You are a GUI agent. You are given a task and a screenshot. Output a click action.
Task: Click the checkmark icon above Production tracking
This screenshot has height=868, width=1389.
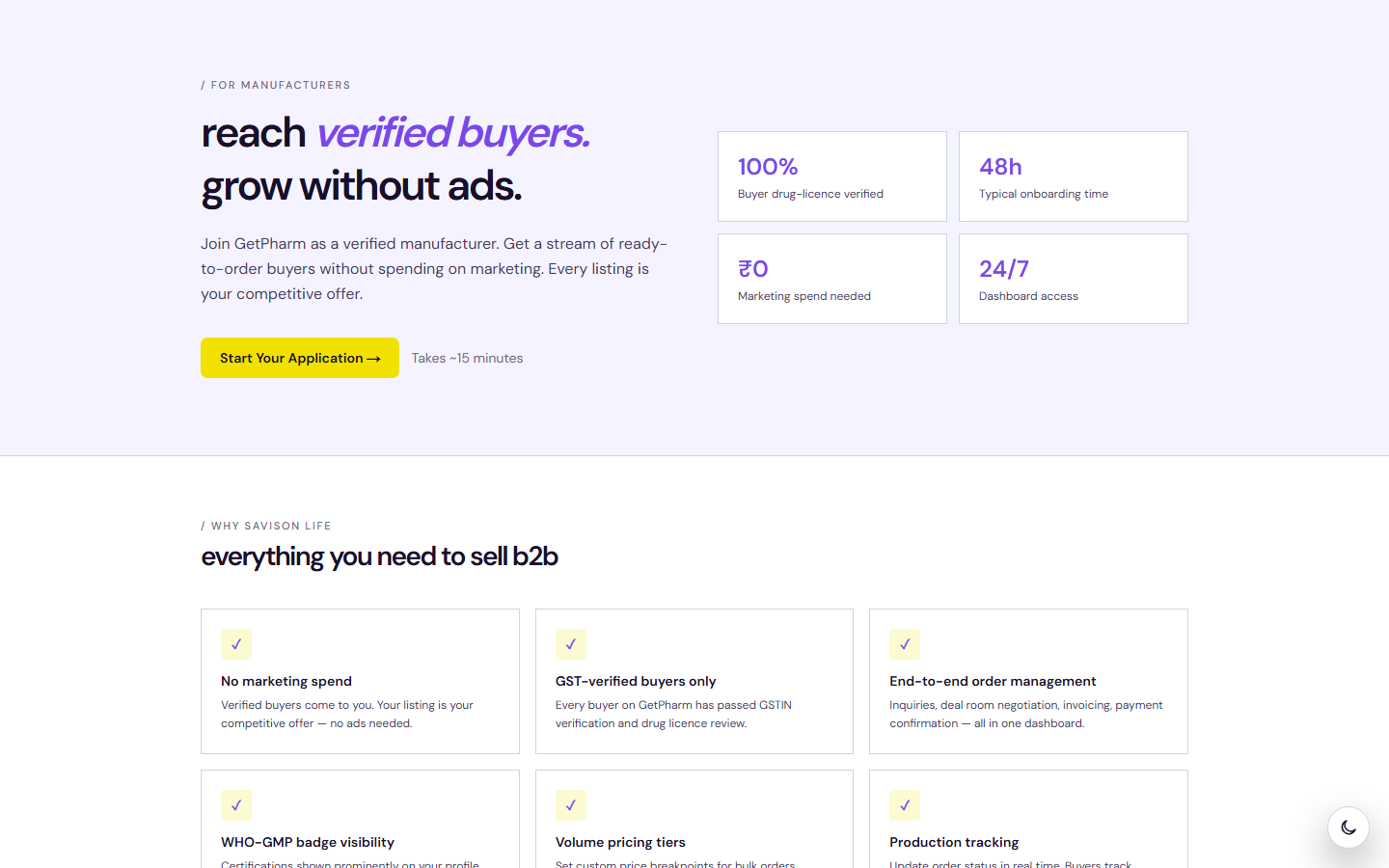905,805
